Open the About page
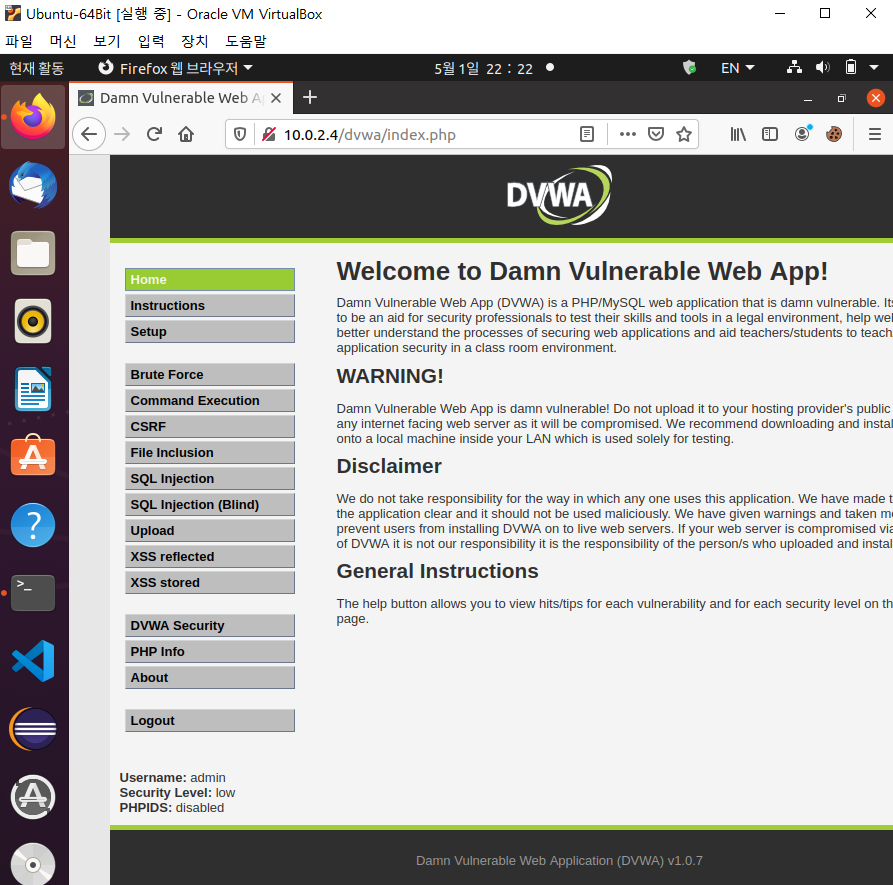 pyautogui.click(x=210, y=678)
